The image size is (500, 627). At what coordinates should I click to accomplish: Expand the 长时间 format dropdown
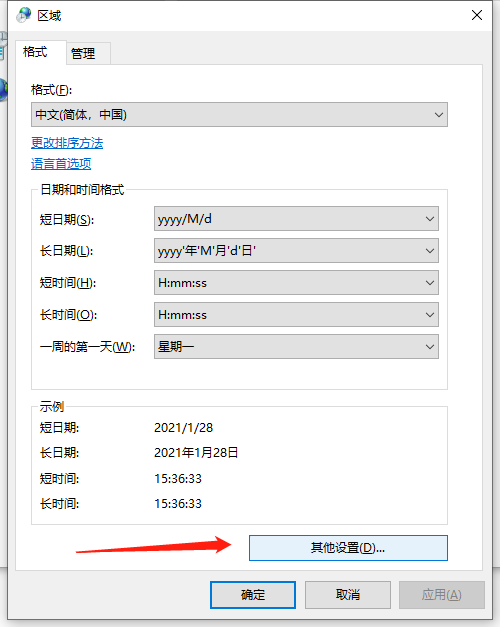pyautogui.click(x=296, y=315)
